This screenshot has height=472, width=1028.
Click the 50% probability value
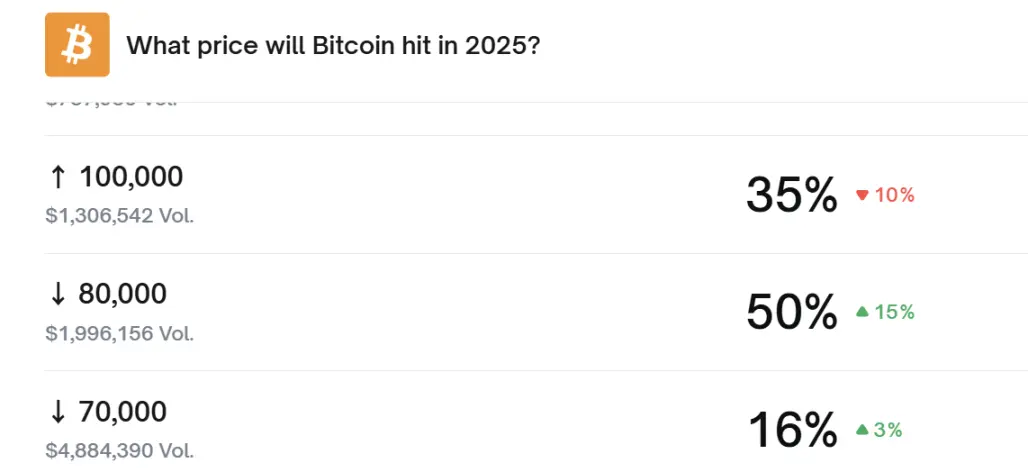point(791,313)
